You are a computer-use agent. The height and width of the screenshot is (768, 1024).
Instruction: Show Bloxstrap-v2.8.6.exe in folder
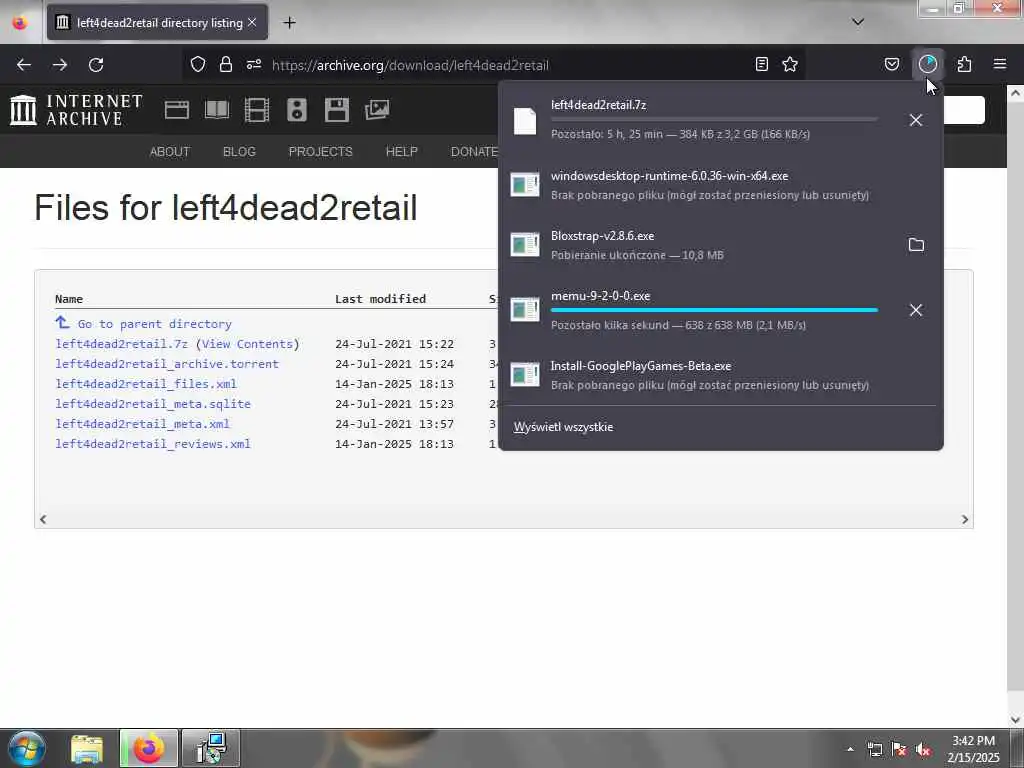(916, 245)
